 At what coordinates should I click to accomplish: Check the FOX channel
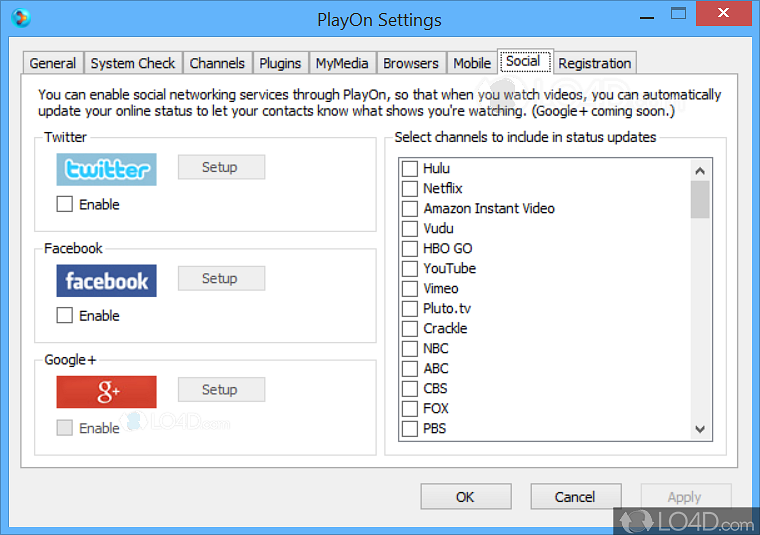(x=410, y=409)
